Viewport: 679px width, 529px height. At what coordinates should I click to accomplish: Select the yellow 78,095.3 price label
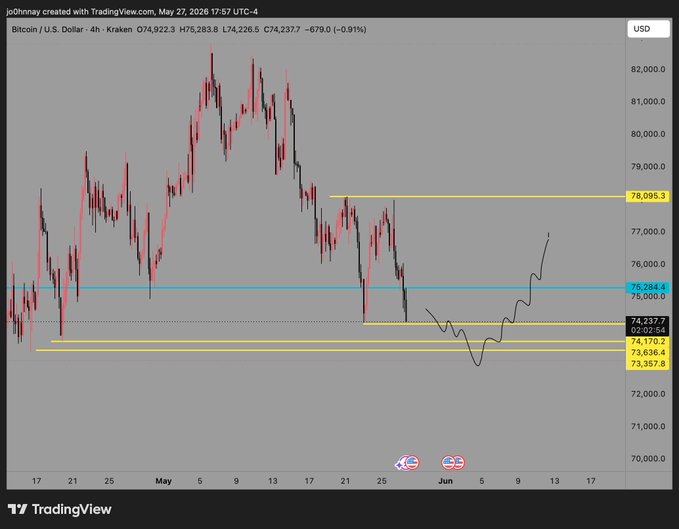(x=647, y=196)
